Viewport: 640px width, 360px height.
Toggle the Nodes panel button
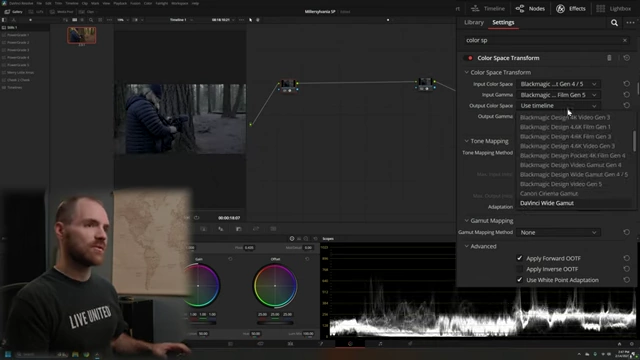coord(530,9)
